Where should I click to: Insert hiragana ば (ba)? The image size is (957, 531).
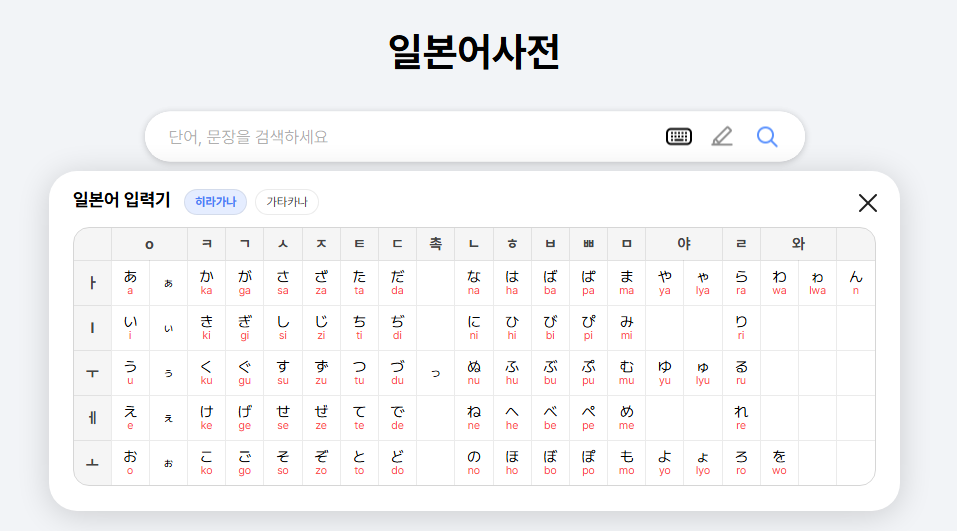550,283
